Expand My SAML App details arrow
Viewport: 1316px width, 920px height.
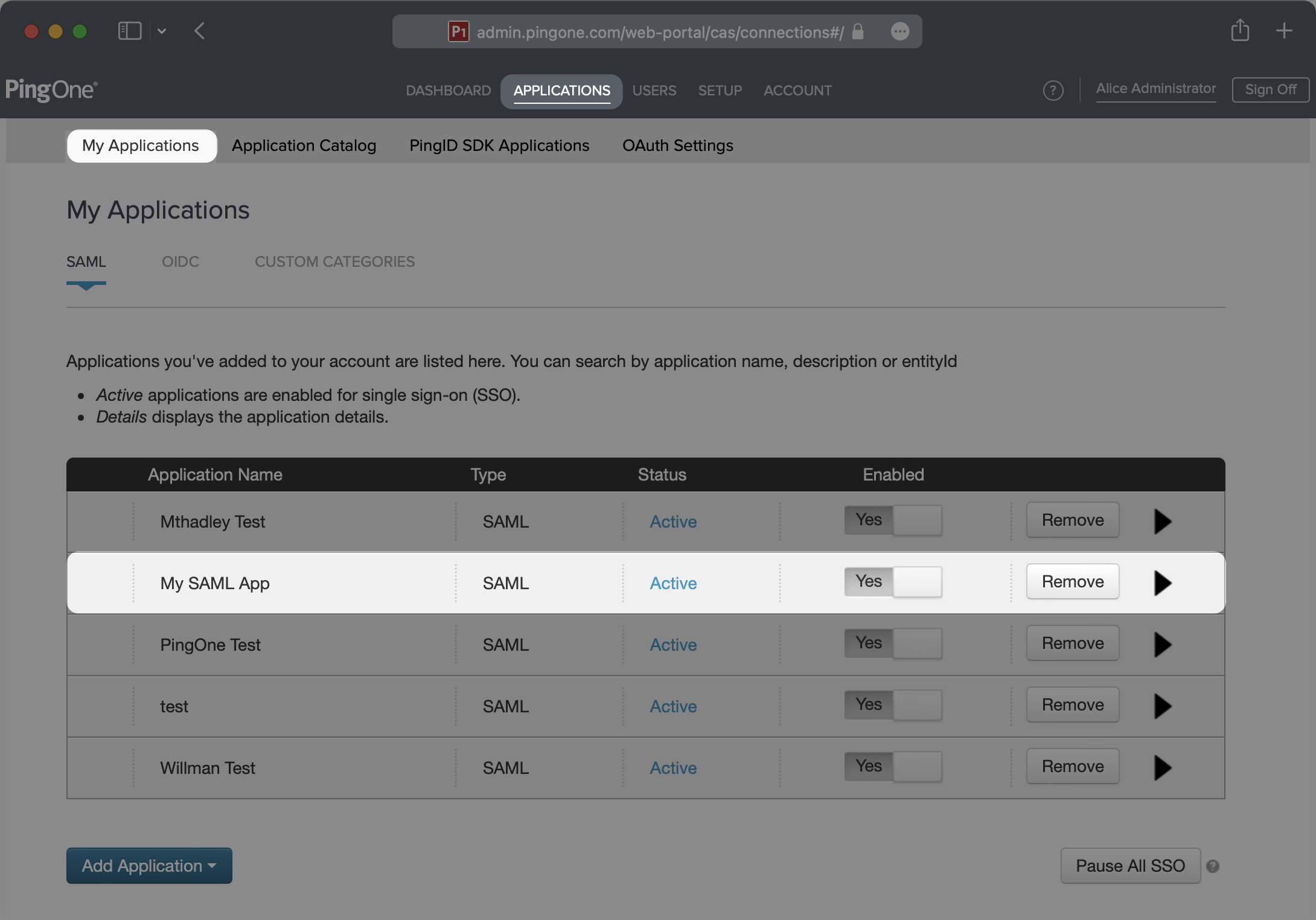pyautogui.click(x=1162, y=583)
